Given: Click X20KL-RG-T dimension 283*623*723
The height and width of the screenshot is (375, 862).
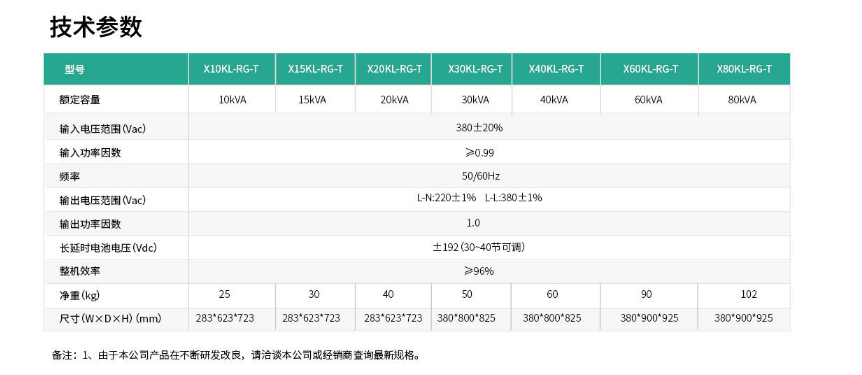Looking at the screenshot, I should pos(393,318).
